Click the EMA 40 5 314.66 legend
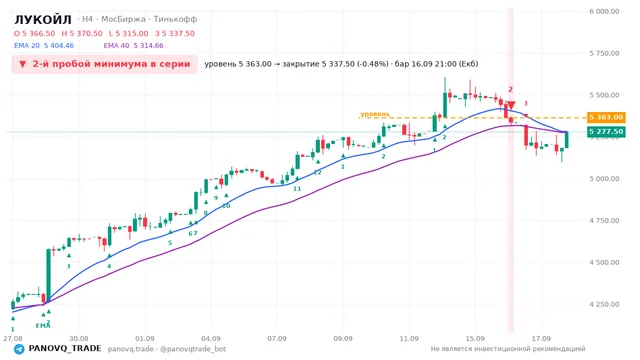The image size is (640, 360). [133, 45]
